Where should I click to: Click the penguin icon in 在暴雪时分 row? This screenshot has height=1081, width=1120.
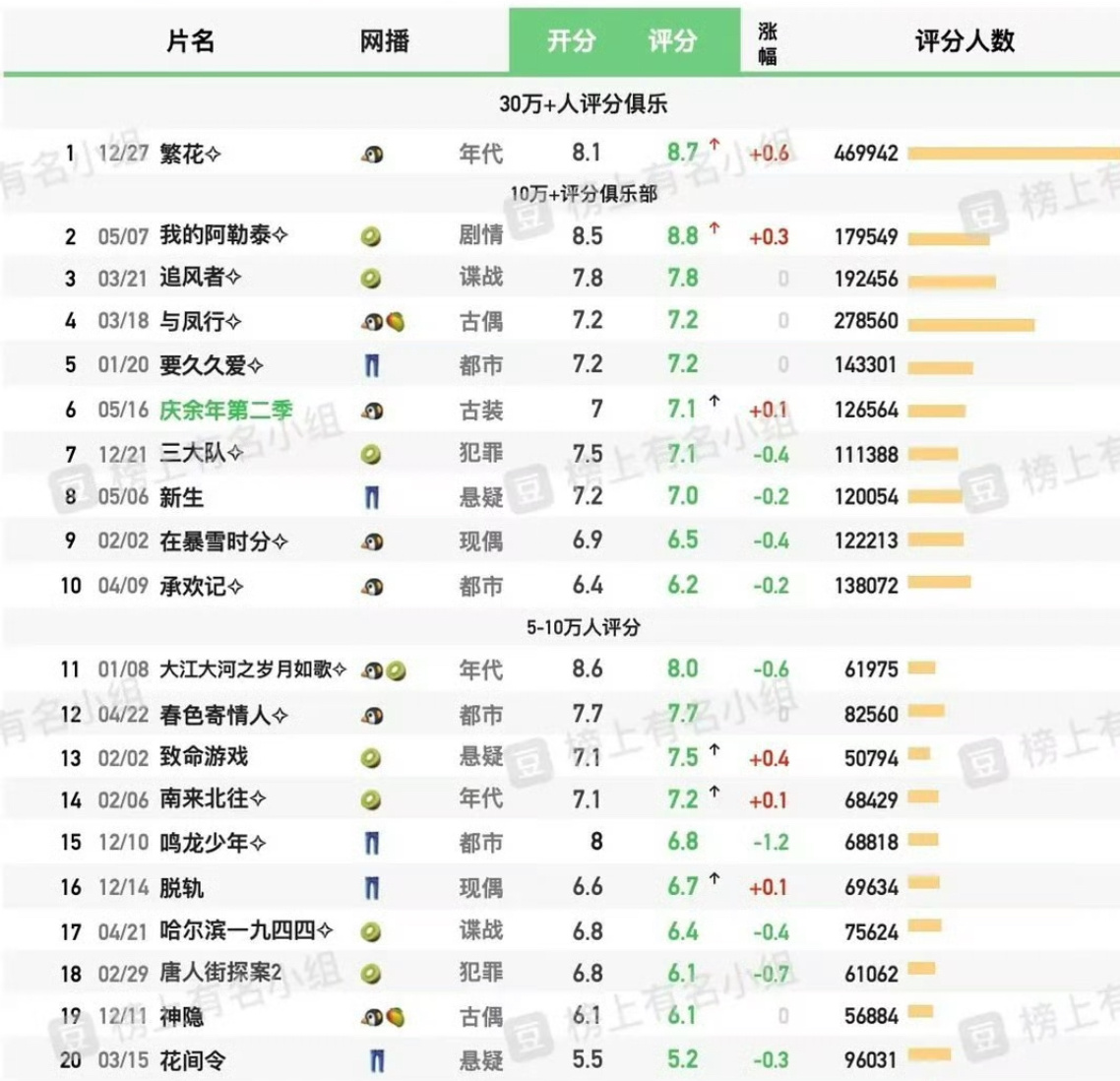point(371,541)
